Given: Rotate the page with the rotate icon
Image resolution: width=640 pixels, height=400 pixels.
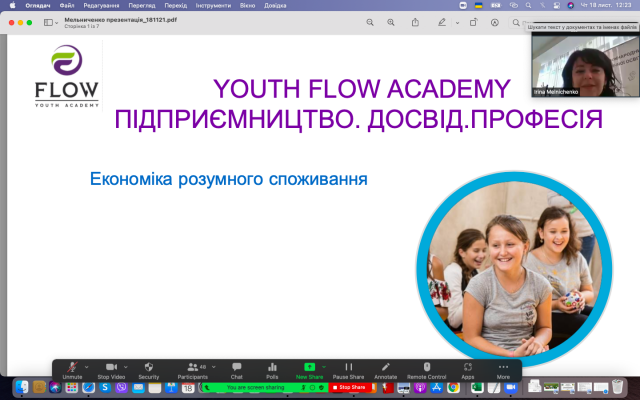Looking at the screenshot, I should coord(473,22).
